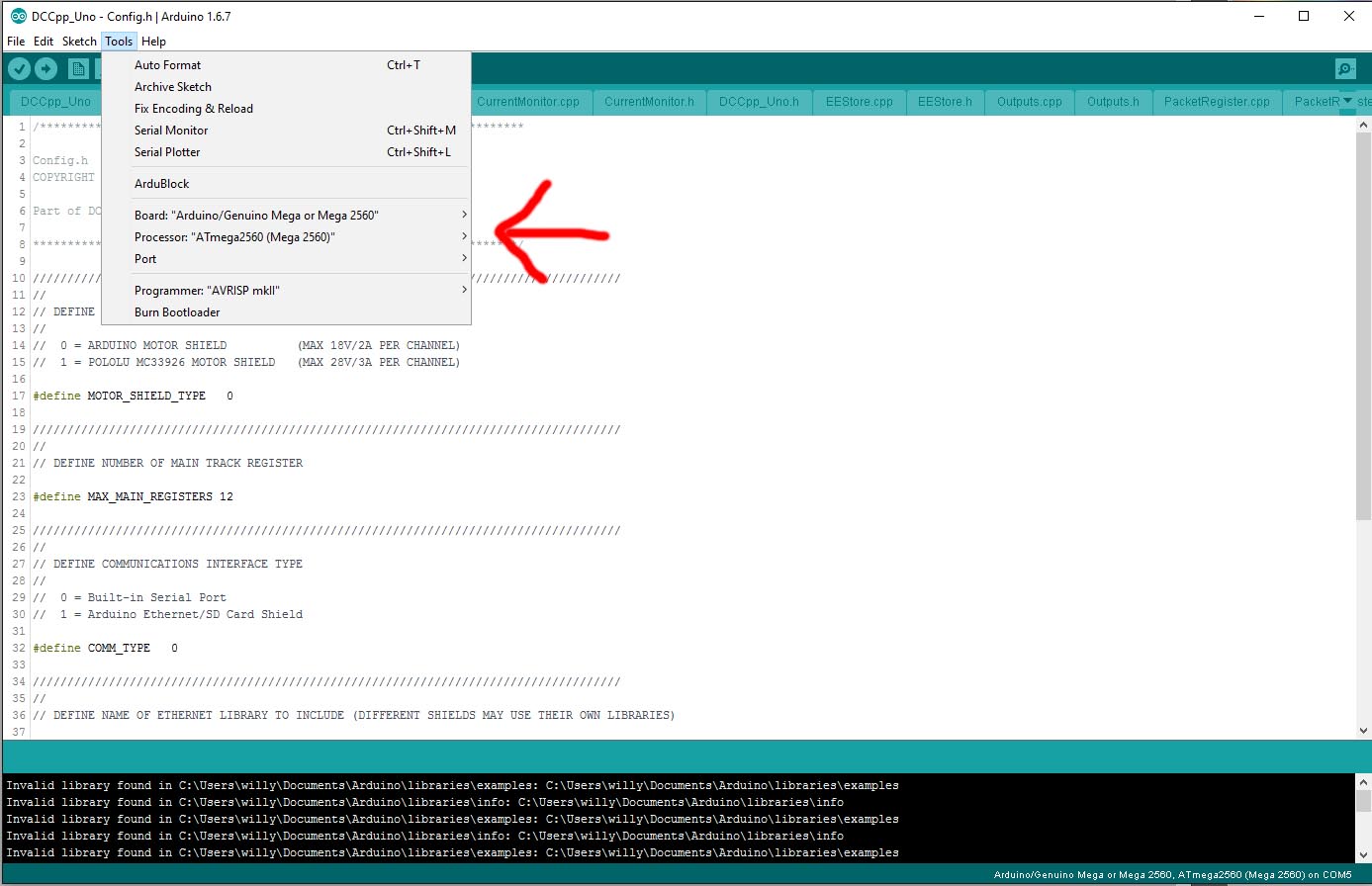The width and height of the screenshot is (1372, 886).
Task: Expand the Board submenu
Action: (x=302, y=215)
